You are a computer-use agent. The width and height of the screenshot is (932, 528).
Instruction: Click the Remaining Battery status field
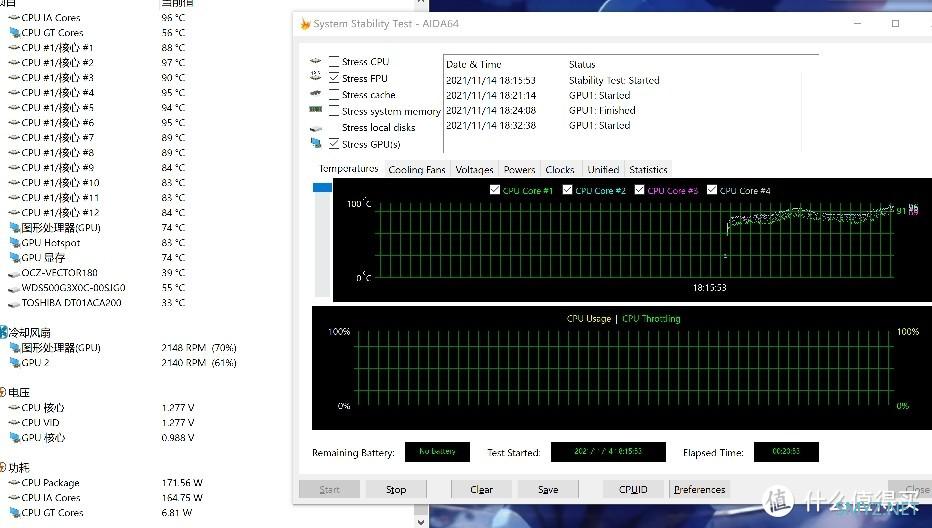point(437,451)
